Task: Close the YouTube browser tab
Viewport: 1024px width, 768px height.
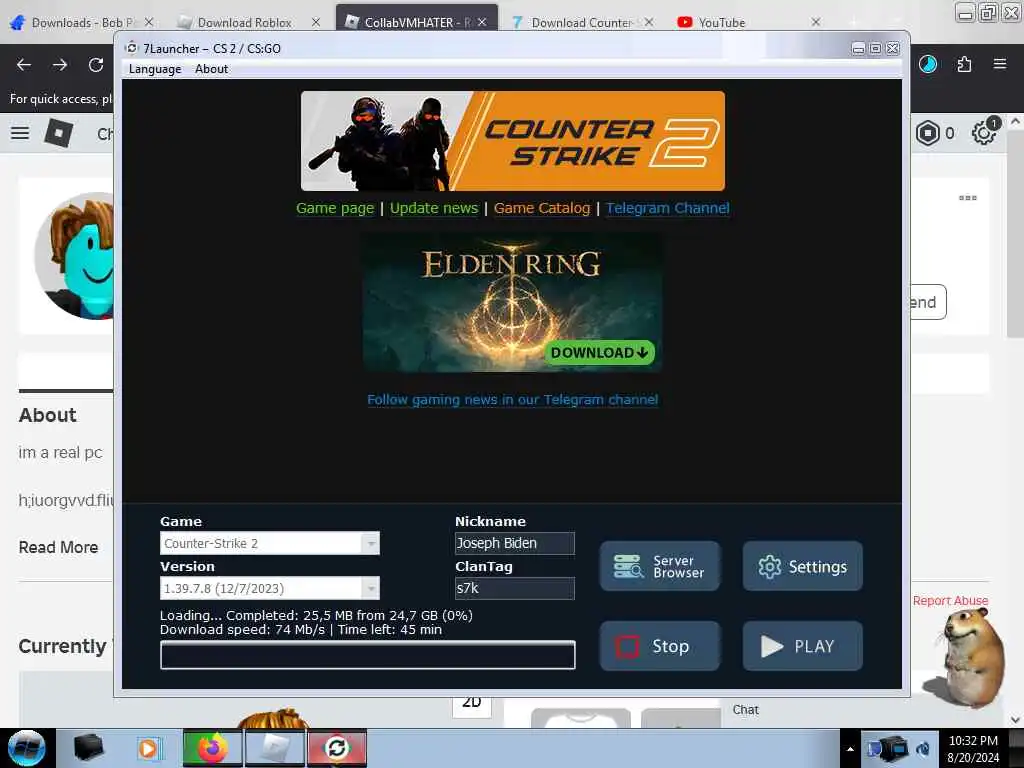Action: click(816, 22)
